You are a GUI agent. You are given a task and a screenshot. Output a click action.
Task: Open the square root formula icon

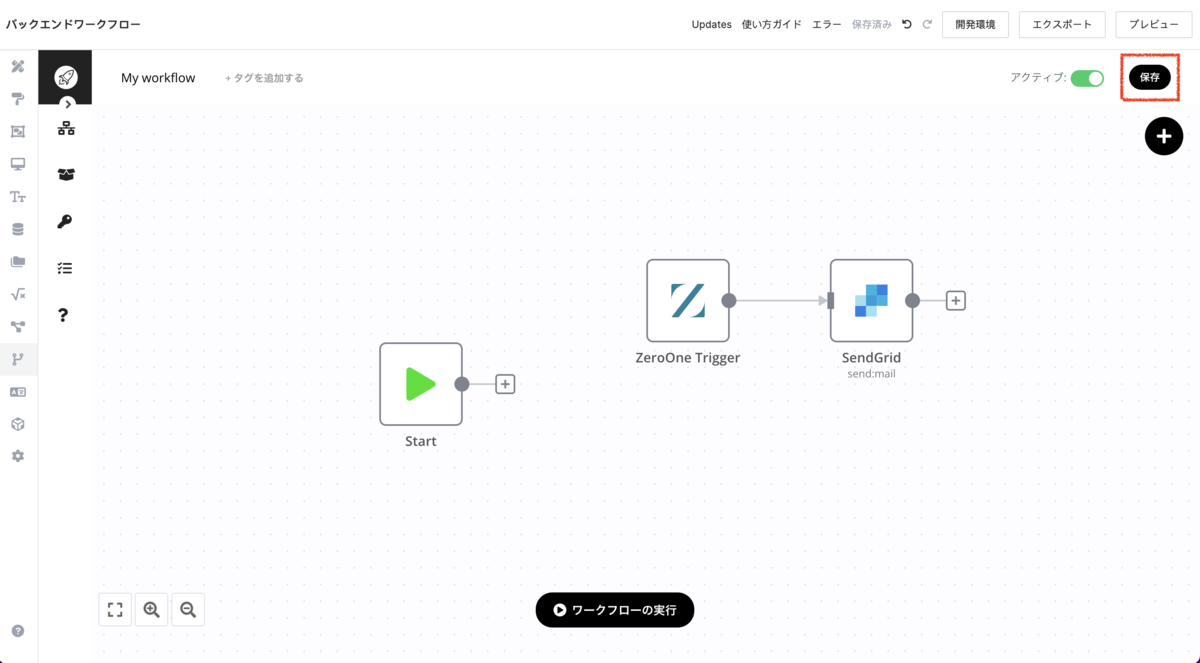point(18,294)
